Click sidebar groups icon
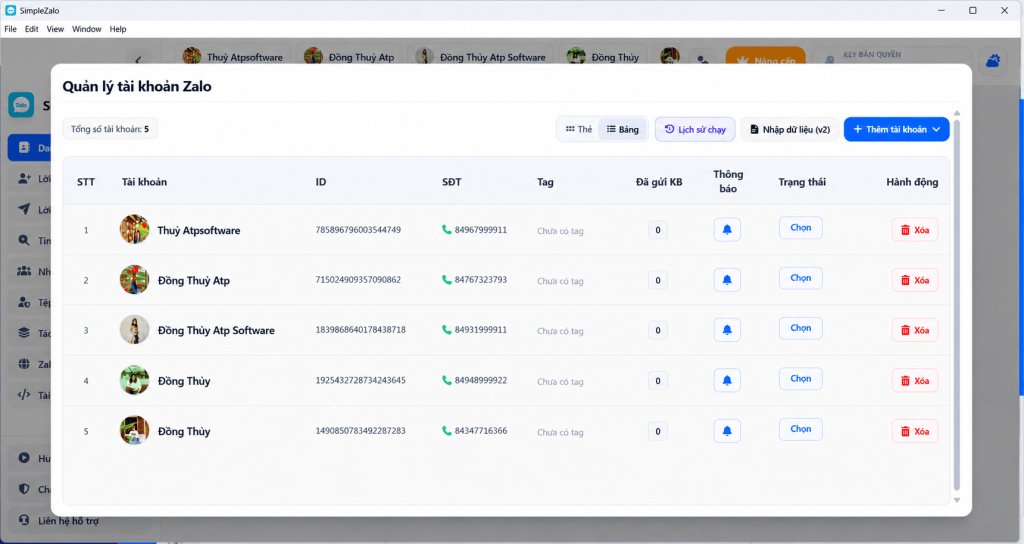 point(24,270)
